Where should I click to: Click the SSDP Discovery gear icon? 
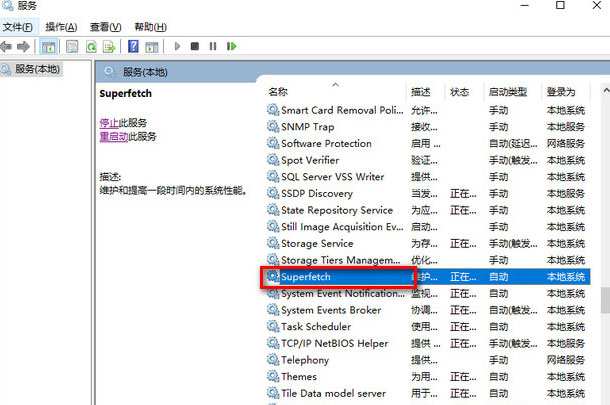tap(273, 193)
